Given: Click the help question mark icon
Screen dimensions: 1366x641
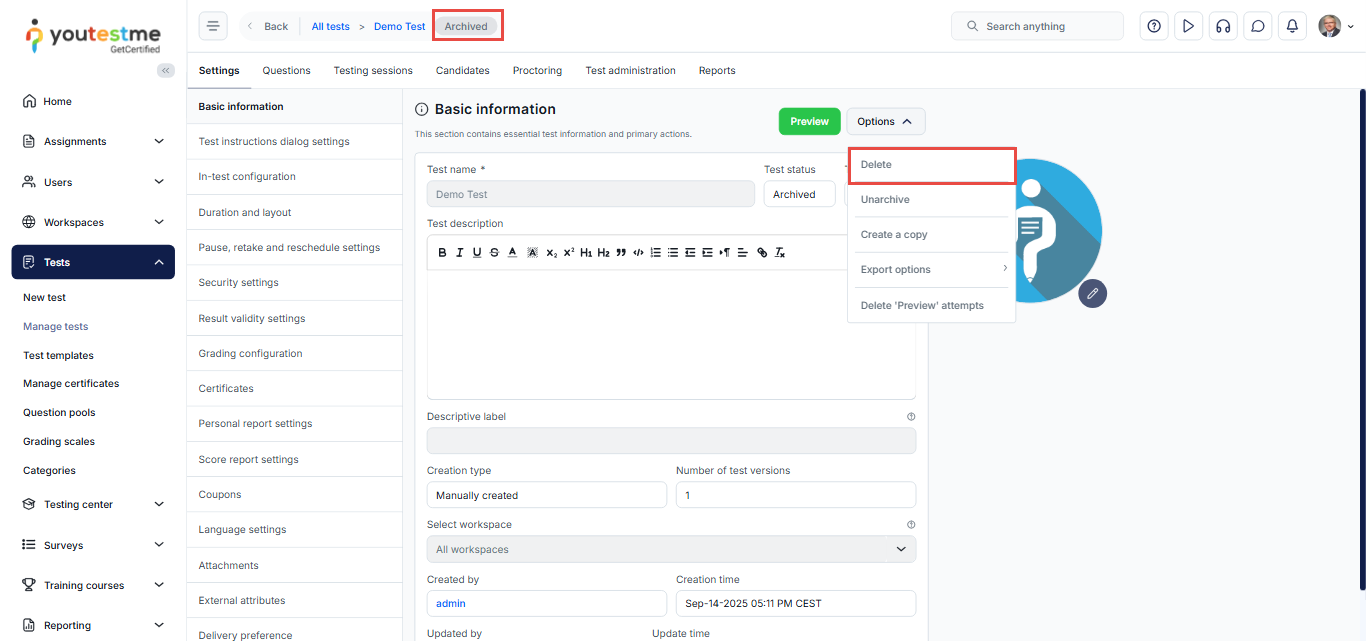Looking at the screenshot, I should [x=1154, y=27].
